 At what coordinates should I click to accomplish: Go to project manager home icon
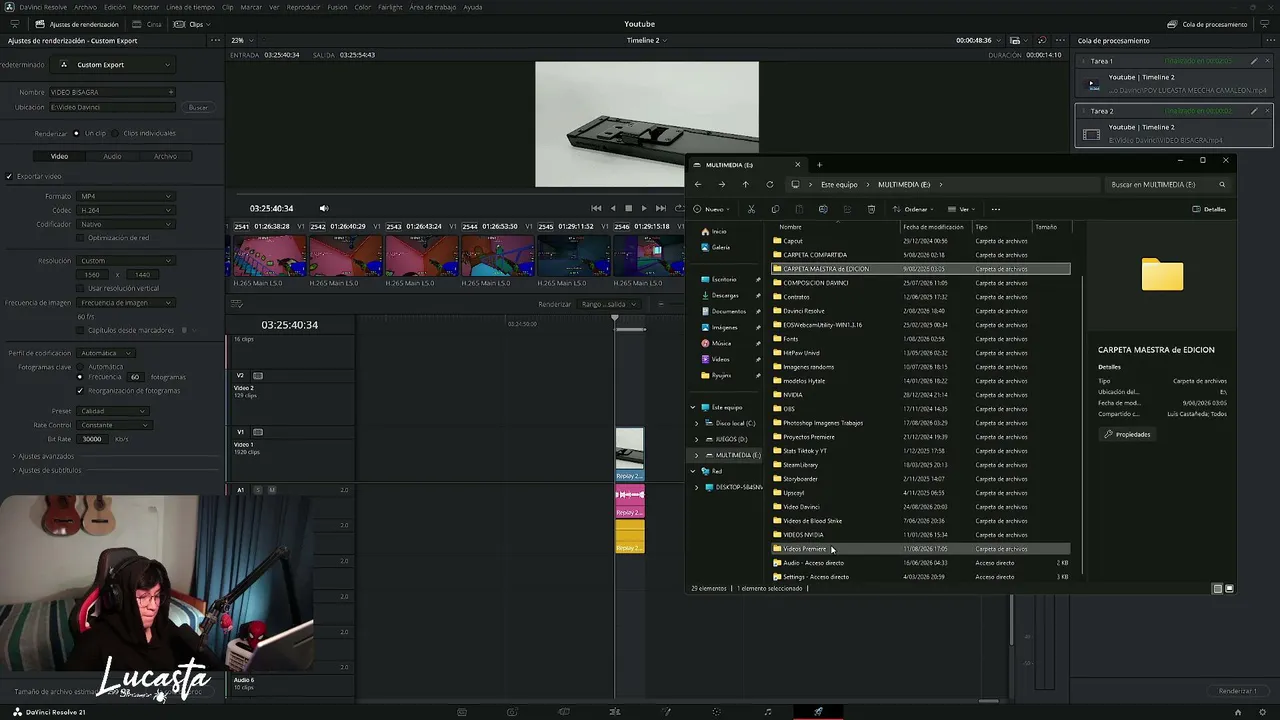point(1237,712)
